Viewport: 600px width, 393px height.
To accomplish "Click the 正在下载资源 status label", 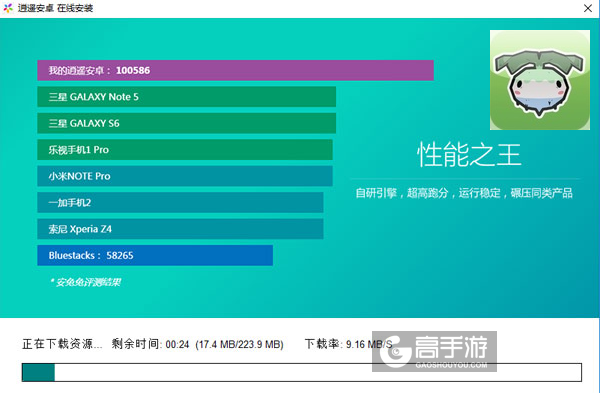I will click(x=62, y=344).
